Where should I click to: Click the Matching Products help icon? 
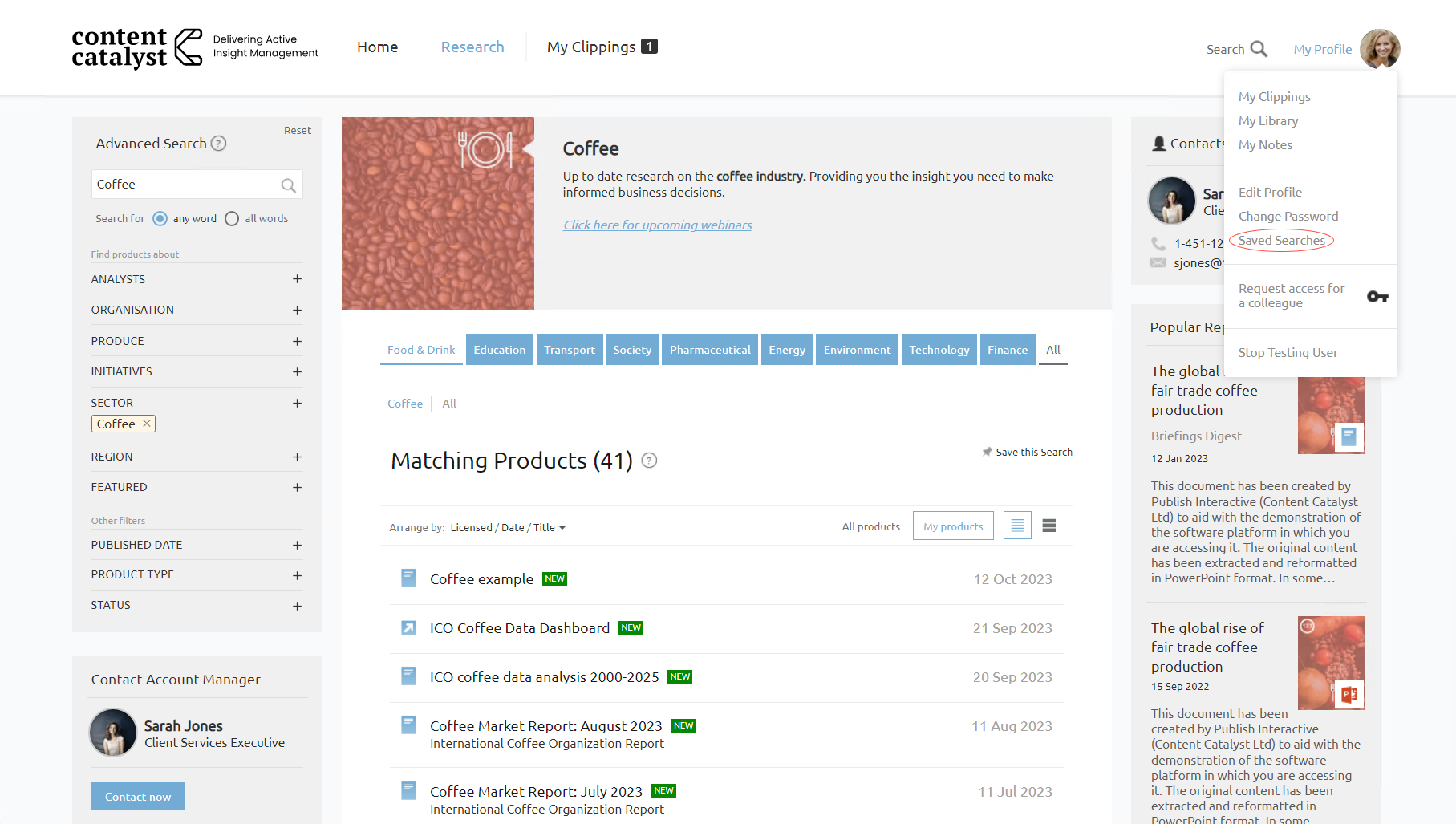649,461
